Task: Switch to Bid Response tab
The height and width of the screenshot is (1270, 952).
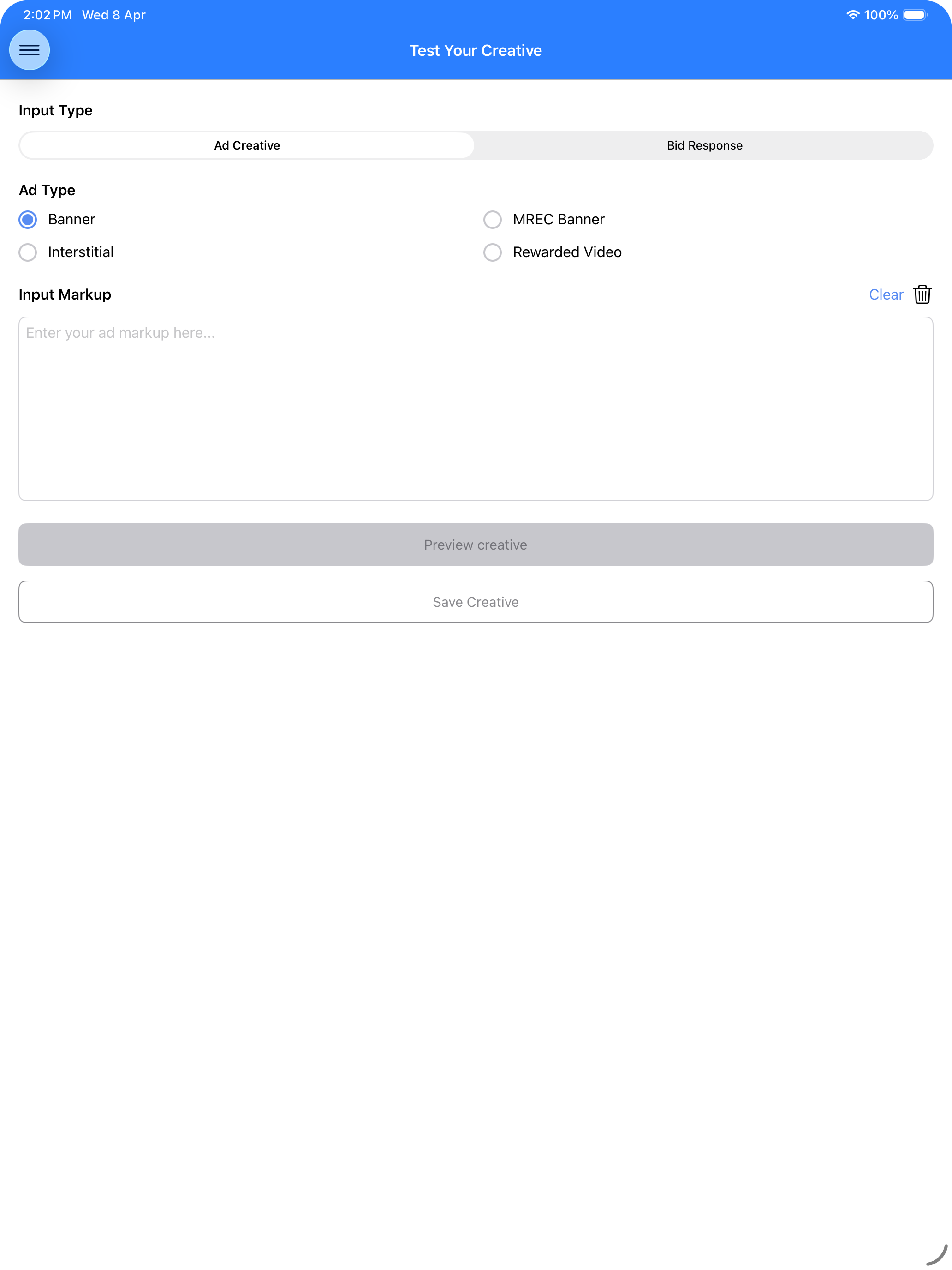Action: pos(704,145)
